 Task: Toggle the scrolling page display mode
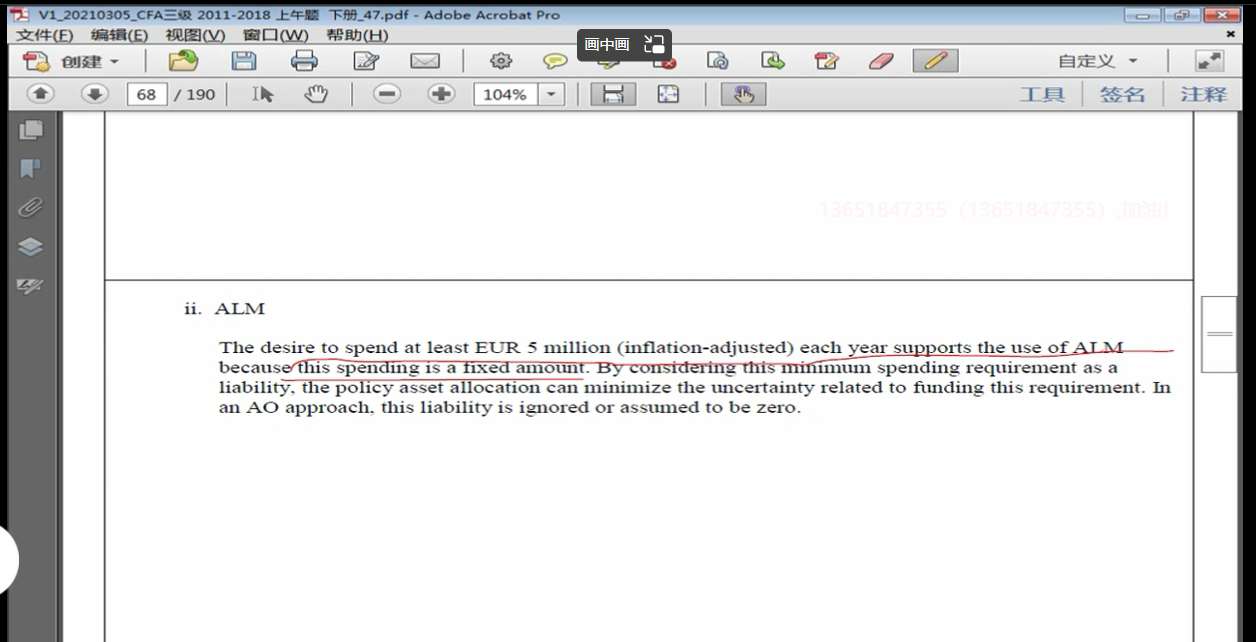tap(613, 94)
